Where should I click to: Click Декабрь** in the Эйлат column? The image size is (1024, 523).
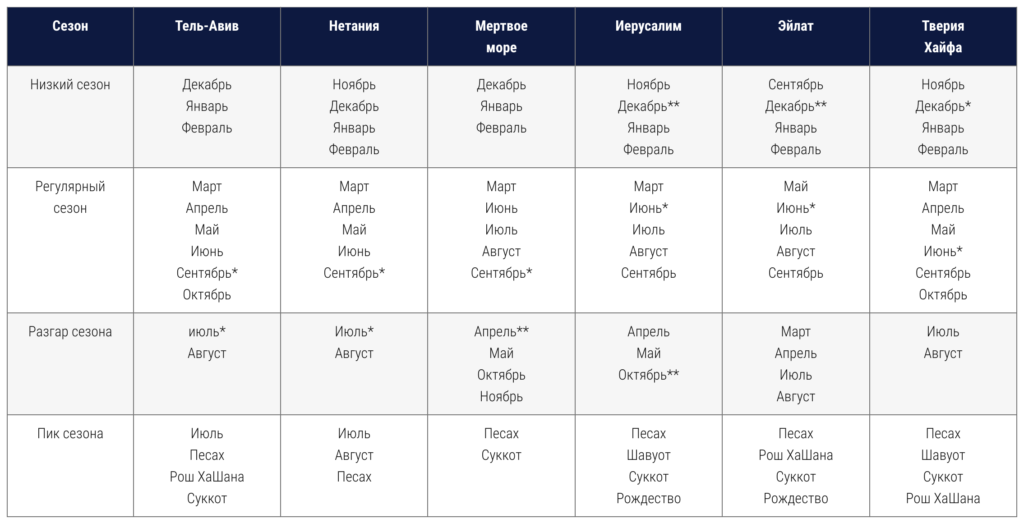pyautogui.click(x=795, y=106)
